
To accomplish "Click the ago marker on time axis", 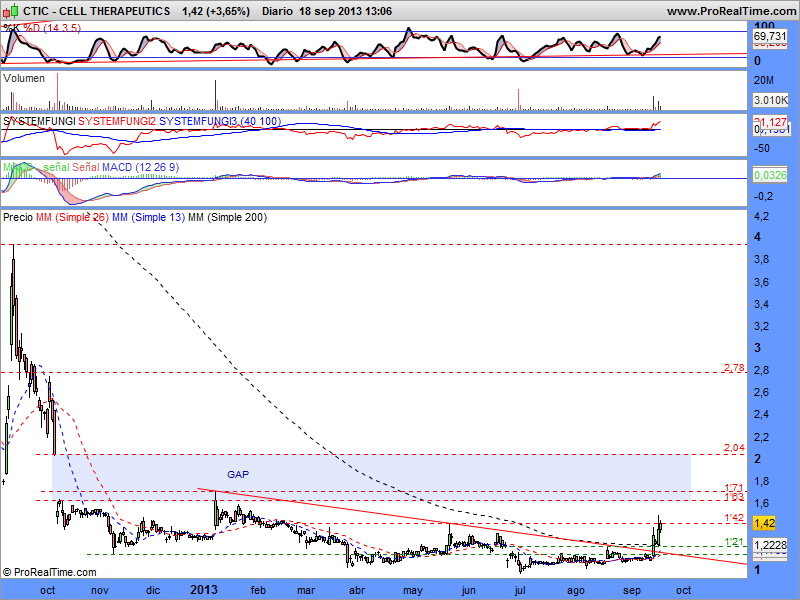I will [x=576, y=590].
